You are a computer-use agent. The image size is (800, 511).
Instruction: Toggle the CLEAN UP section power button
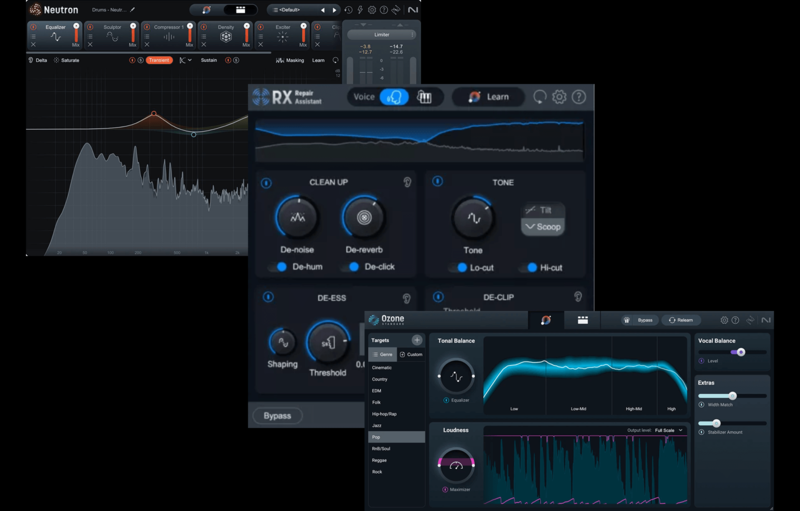(266, 183)
